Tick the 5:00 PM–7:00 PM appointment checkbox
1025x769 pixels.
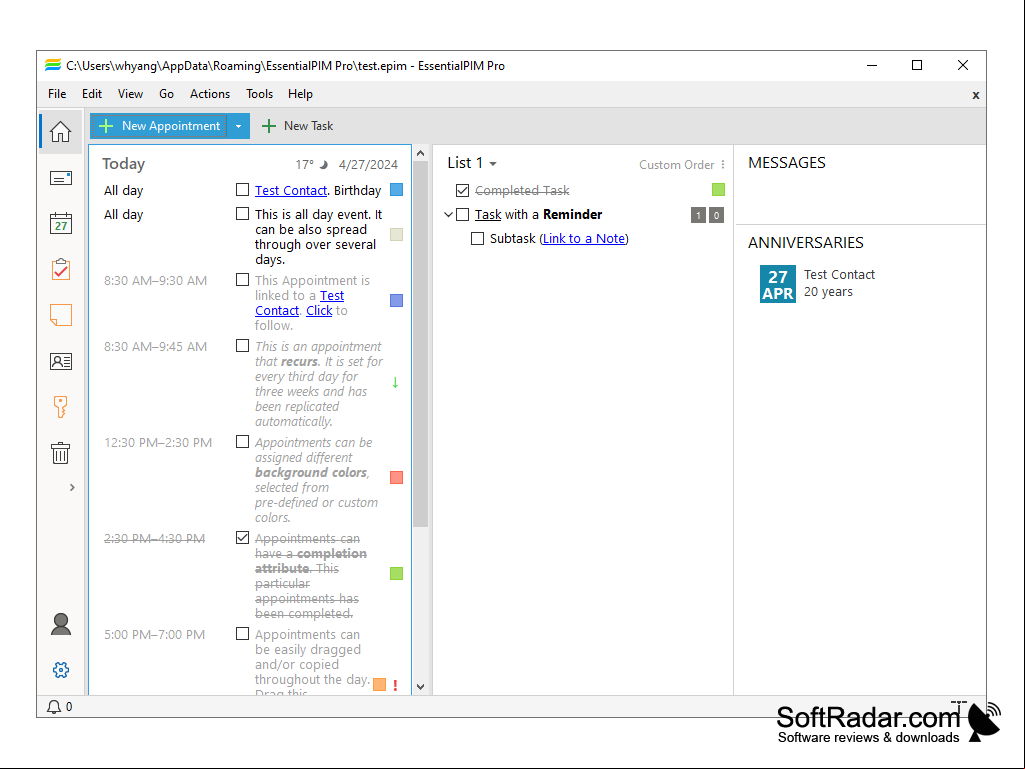[243, 634]
